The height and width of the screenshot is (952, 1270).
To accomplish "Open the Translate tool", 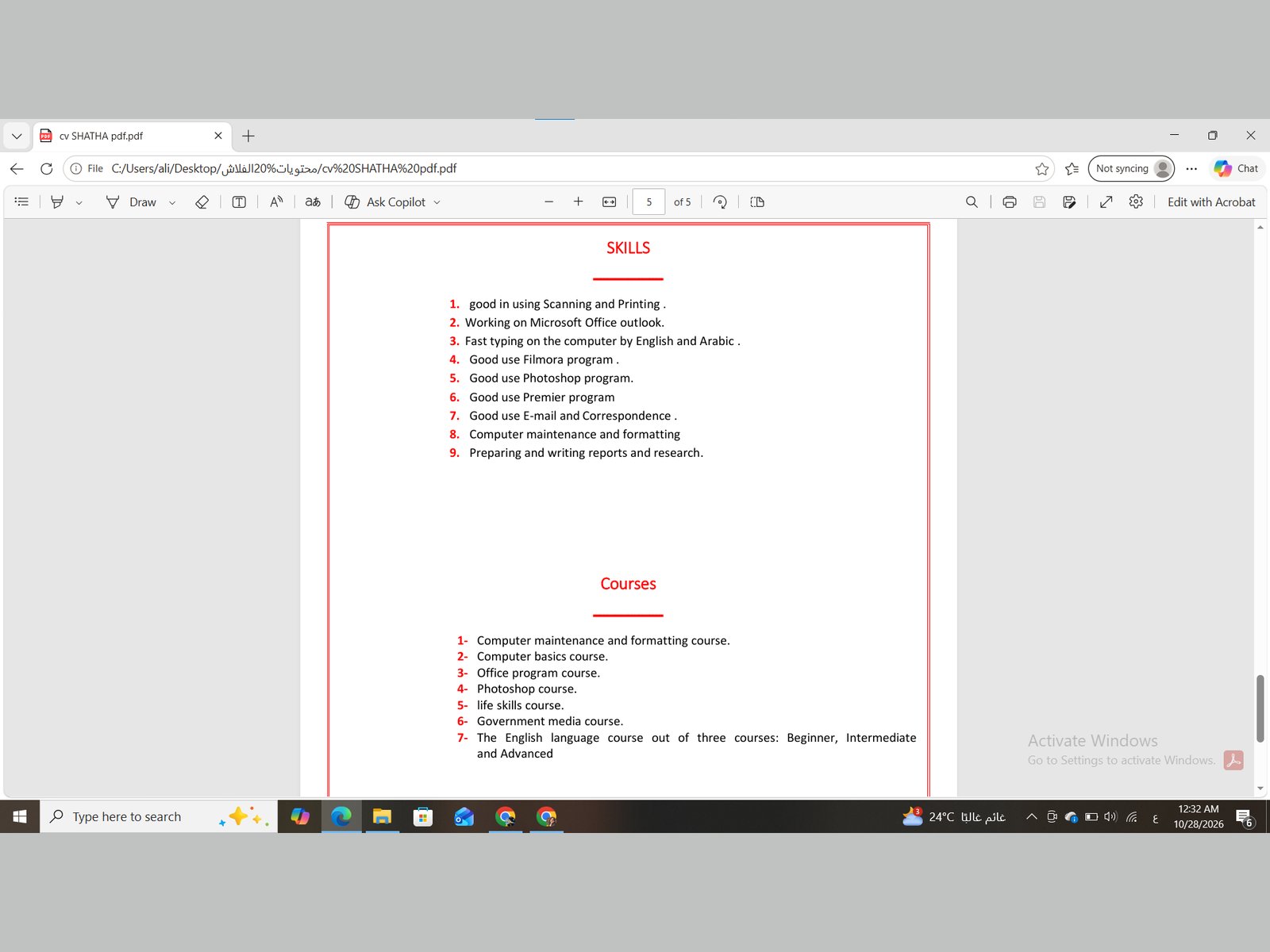I will click(313, 202).
